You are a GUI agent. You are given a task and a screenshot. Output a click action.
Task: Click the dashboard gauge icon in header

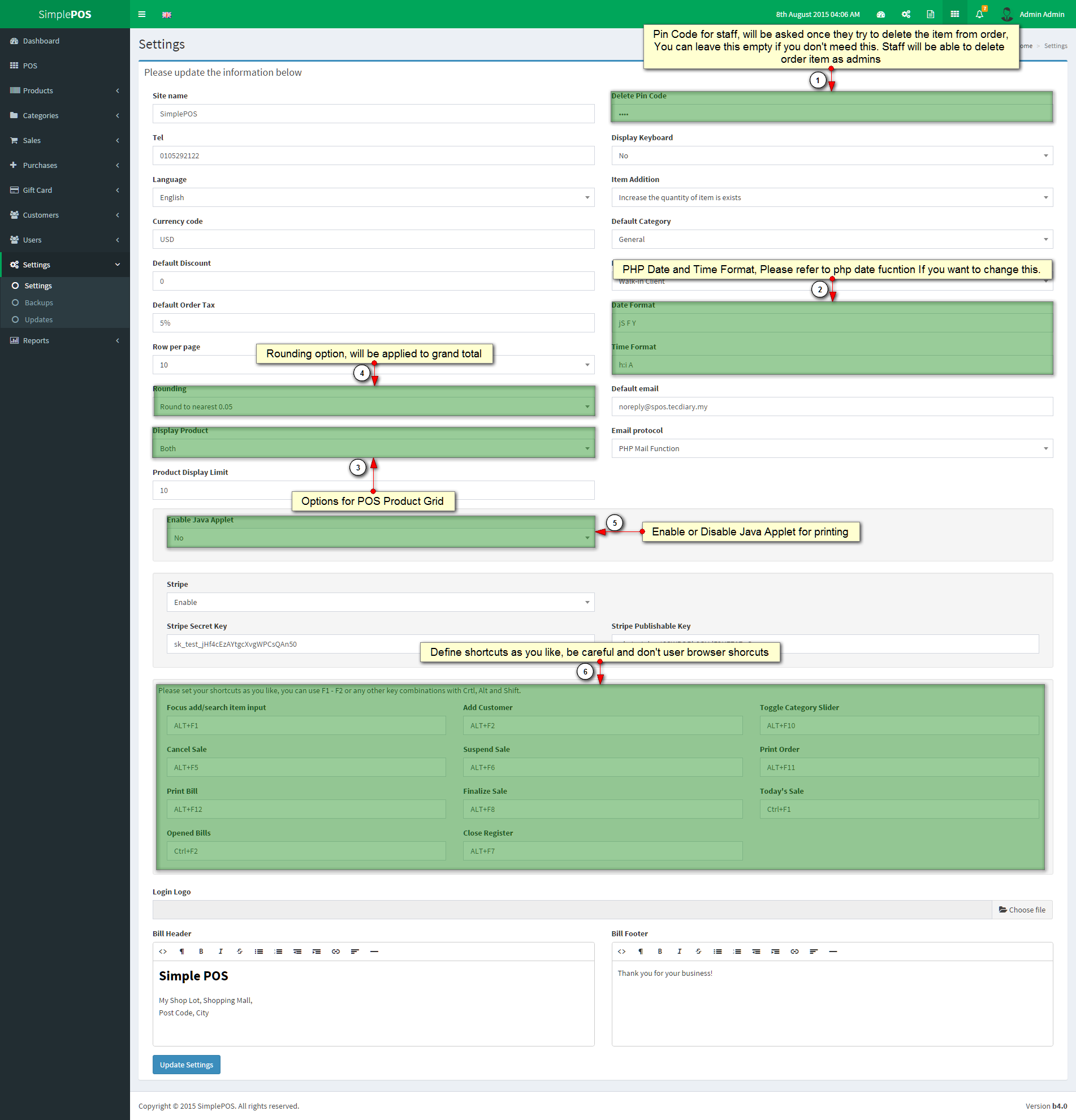(x=880, y=14)
